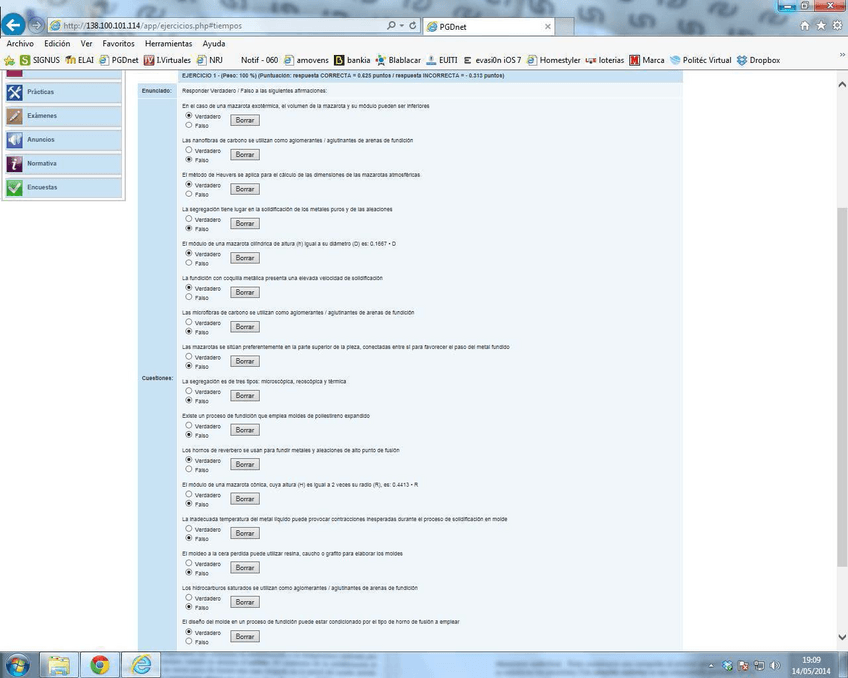The height and width of the screenshot is (678, 848).
Task: Open the new tab button
Action: click(x=564, y=26)
